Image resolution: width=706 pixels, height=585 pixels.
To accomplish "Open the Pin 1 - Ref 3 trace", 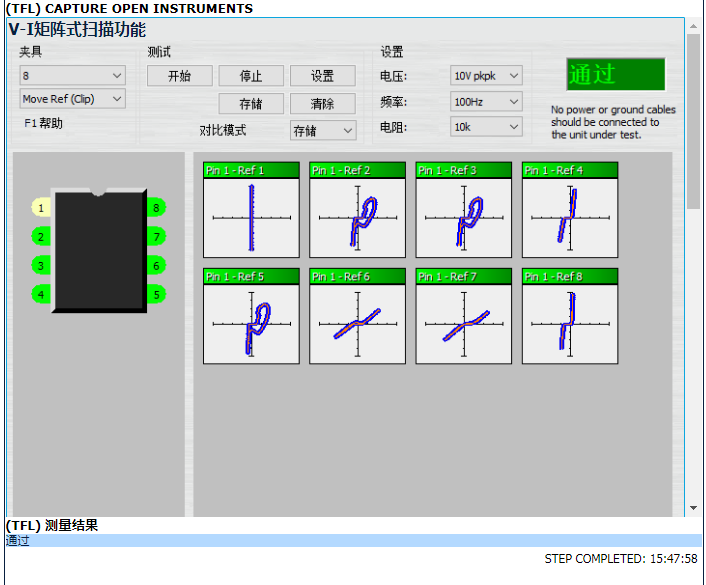I will (464, 210).
